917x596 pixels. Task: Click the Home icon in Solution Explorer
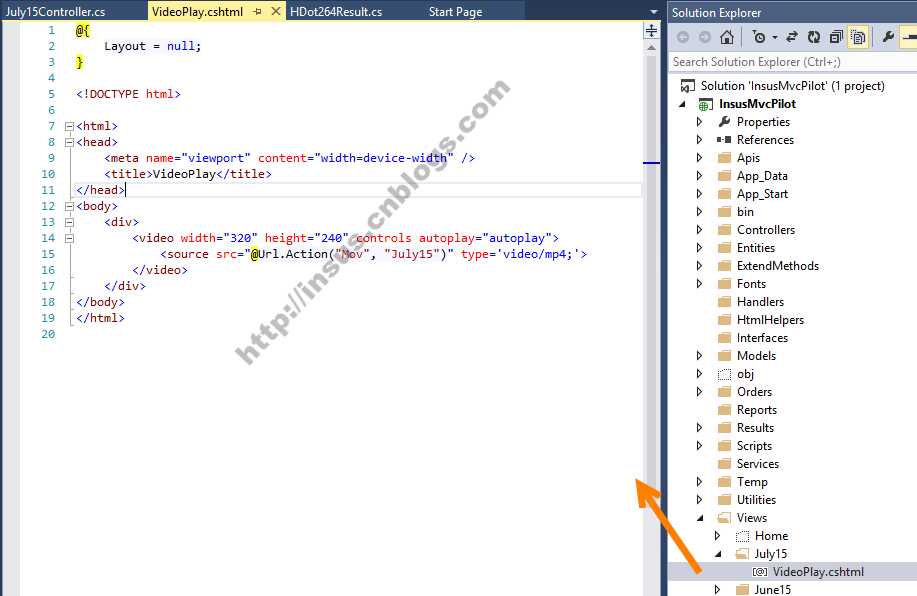pyautogui.click(x=727, y=37)
